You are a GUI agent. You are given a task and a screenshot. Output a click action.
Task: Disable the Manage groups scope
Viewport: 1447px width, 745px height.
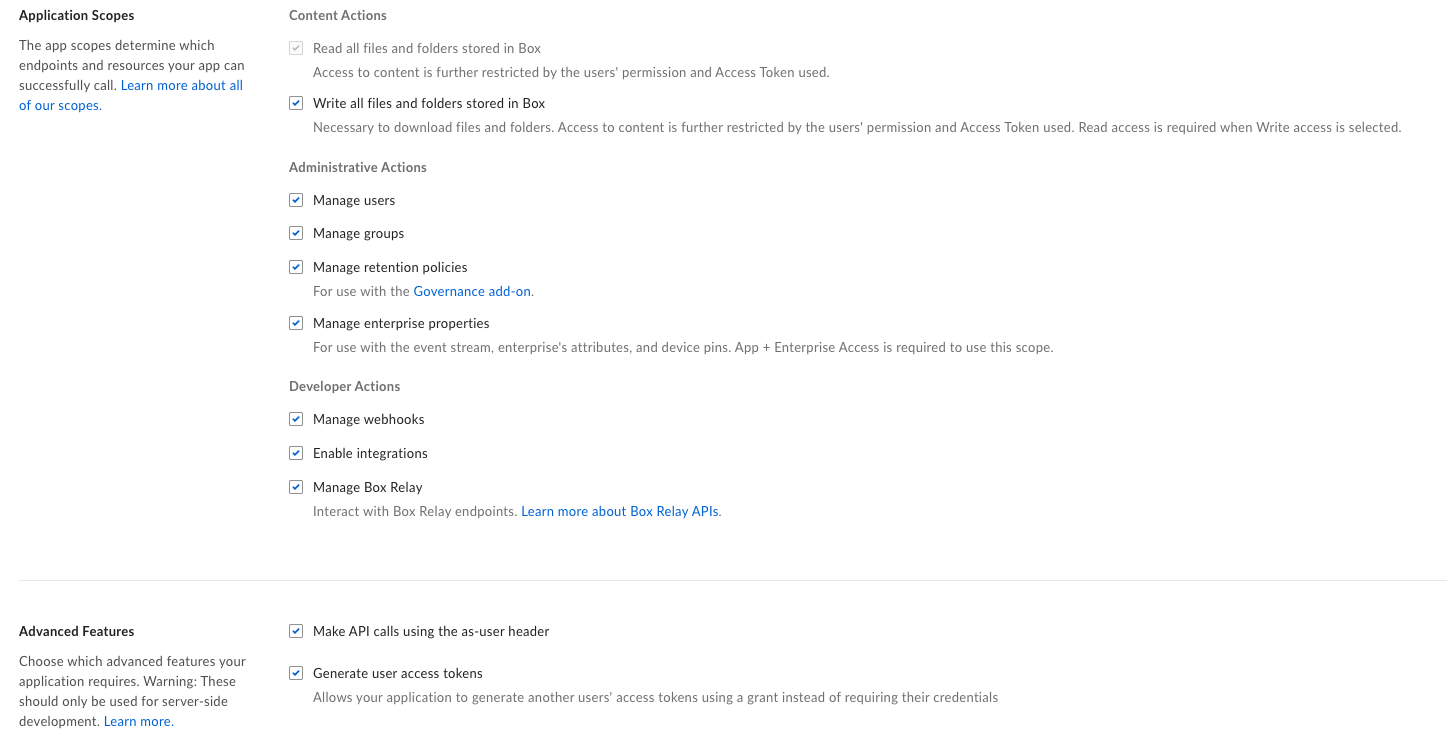(x=296, y=233)
